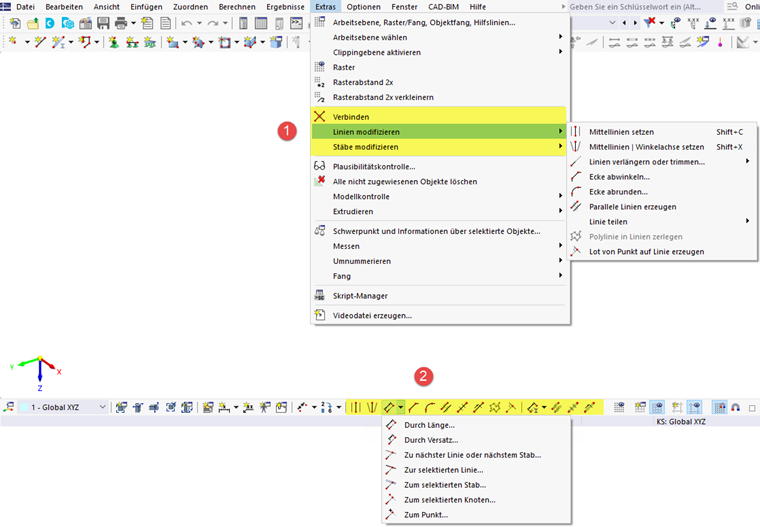
Task: Select Mittellinien setzen in submenu
Action: pos(662,132)
